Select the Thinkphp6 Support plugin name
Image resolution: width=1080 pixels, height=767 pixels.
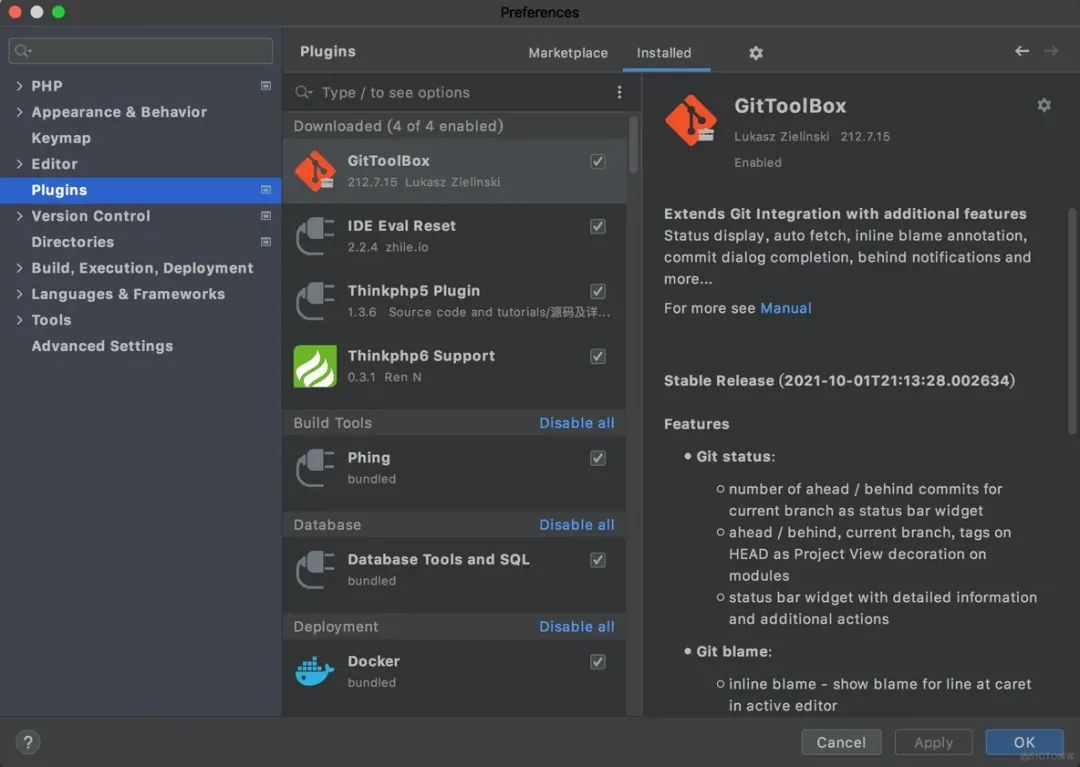click(x=421, y=356)
